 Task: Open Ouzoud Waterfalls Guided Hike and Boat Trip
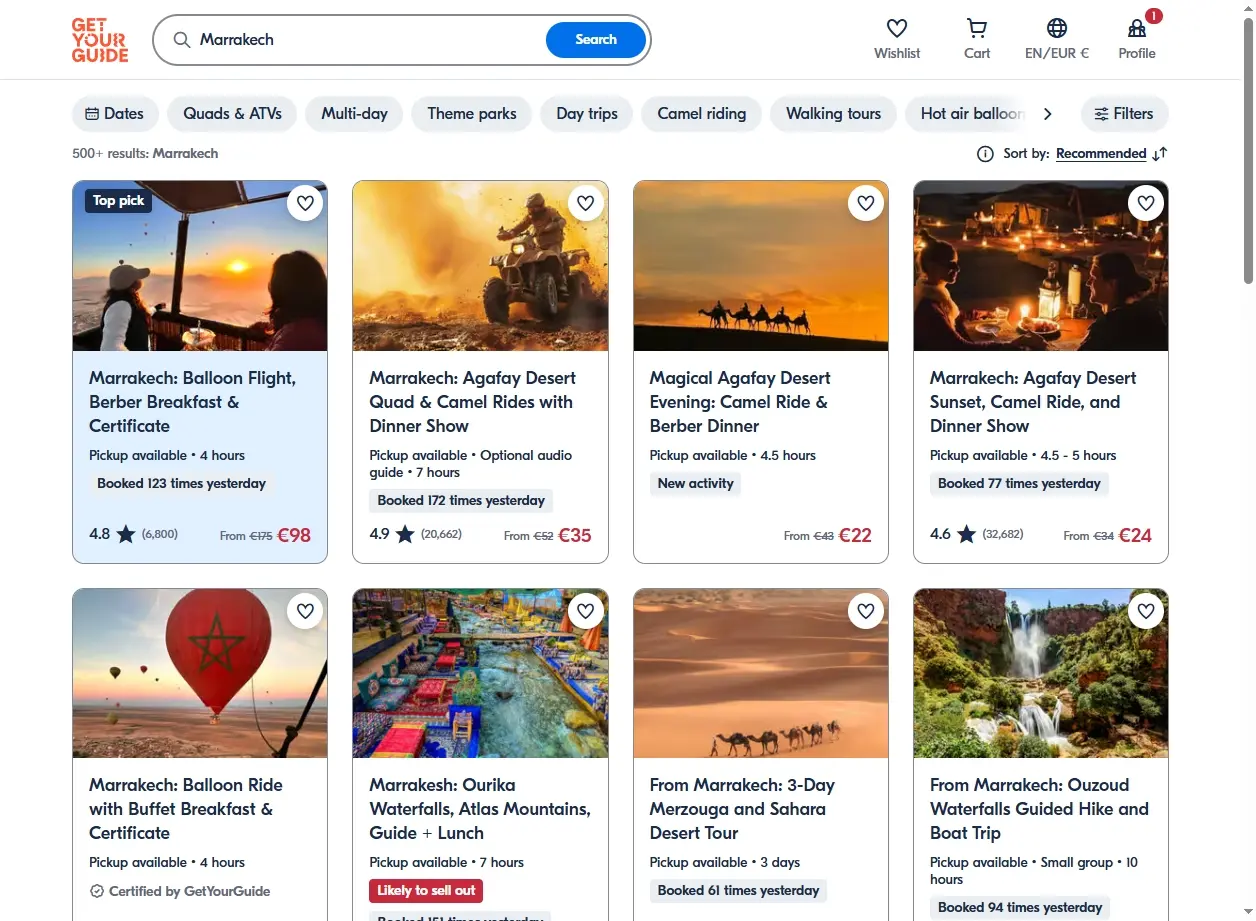pyautogui.click(x=1039, y=809)
